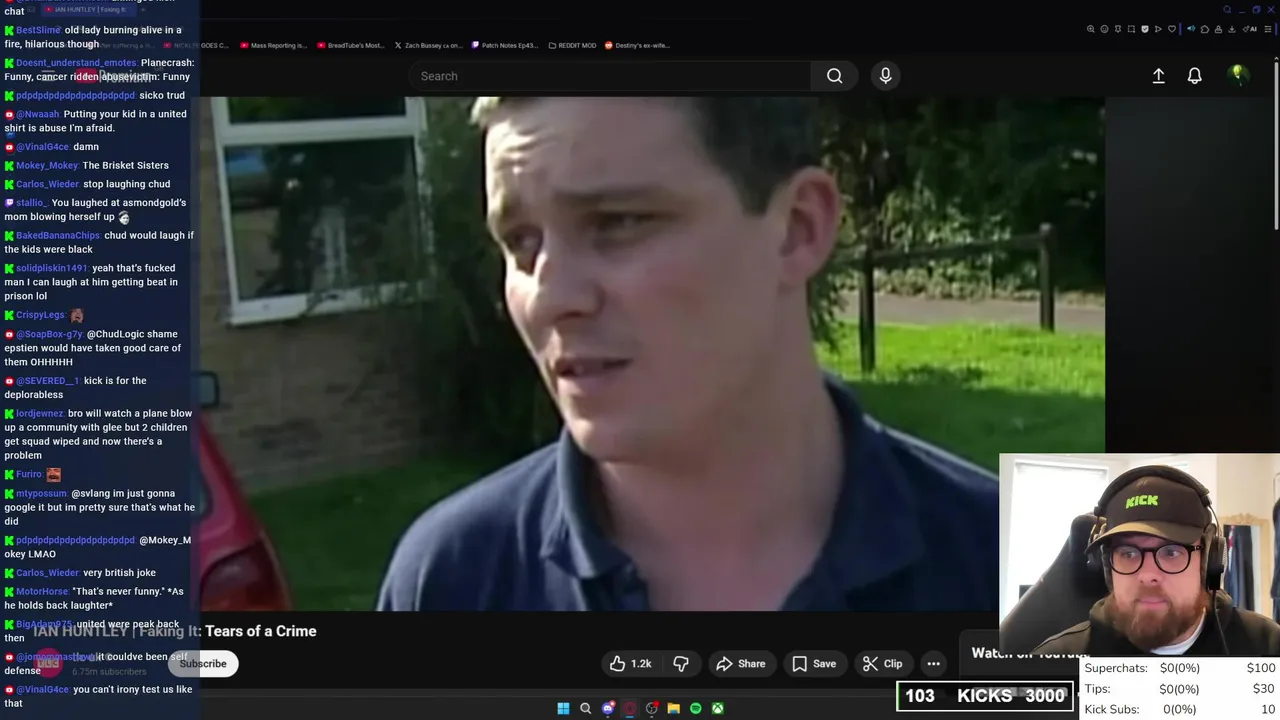Open the browser AI assistant icon
This screenshot has height=720, width=1280.
point(1250,29)
